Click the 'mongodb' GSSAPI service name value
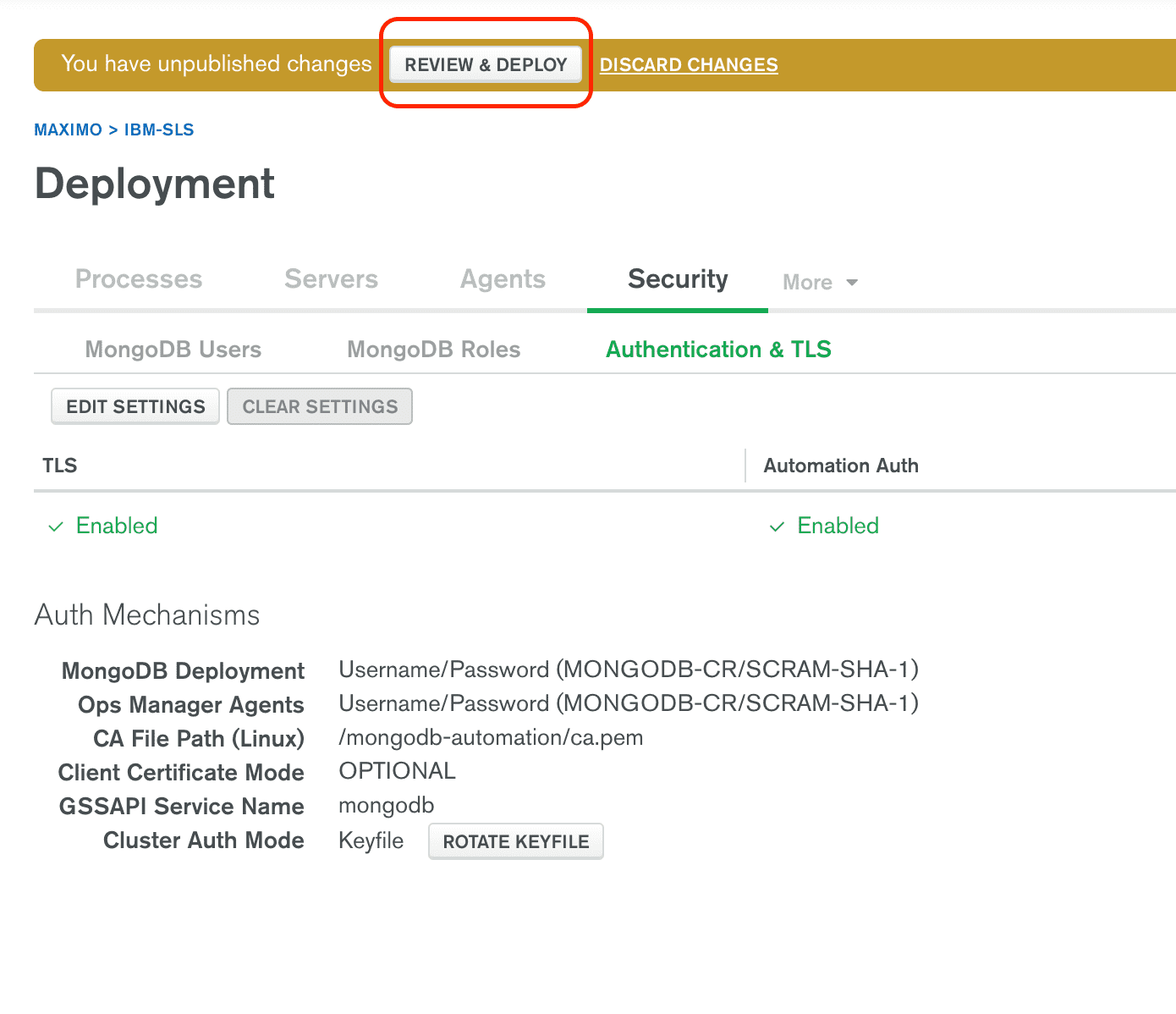Viewport: 1176px width, 1014px height. [386, 805]
